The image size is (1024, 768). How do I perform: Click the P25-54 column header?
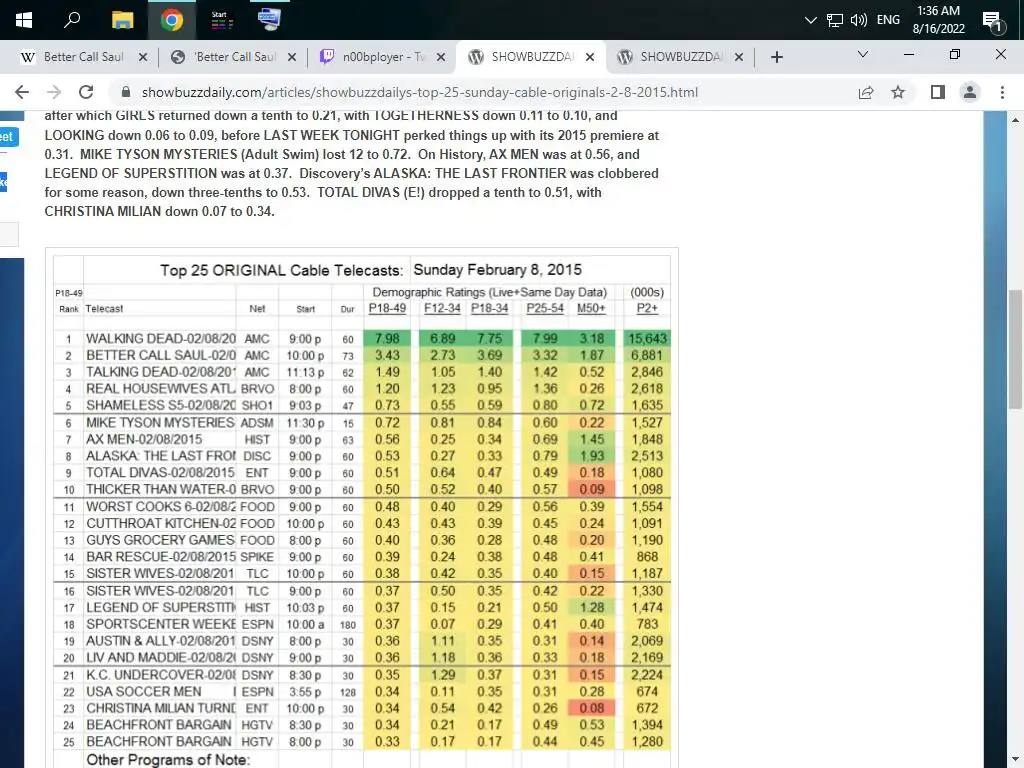coord(545,308)
